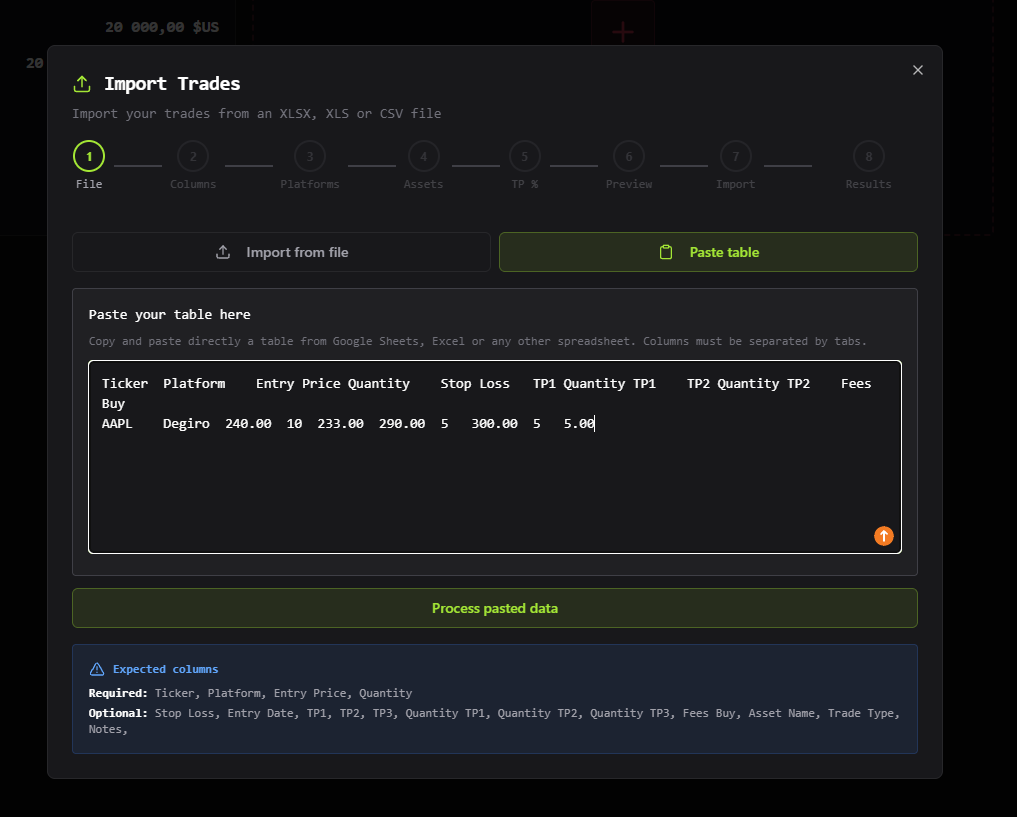
Task: Click the upload icon on Import from file
Action: coord(223,252)
